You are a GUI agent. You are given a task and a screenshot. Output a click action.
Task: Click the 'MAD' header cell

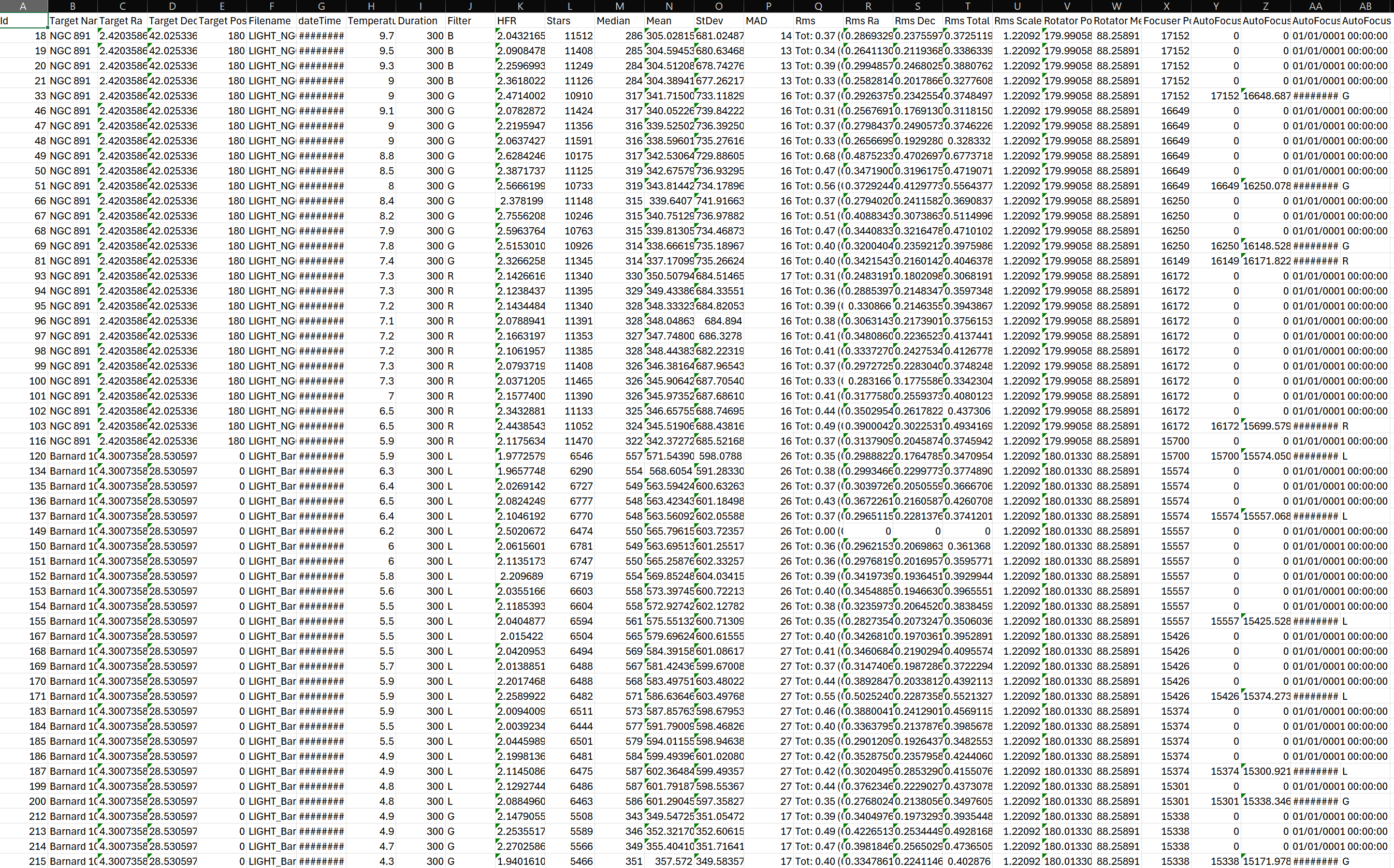coord(768,21)
